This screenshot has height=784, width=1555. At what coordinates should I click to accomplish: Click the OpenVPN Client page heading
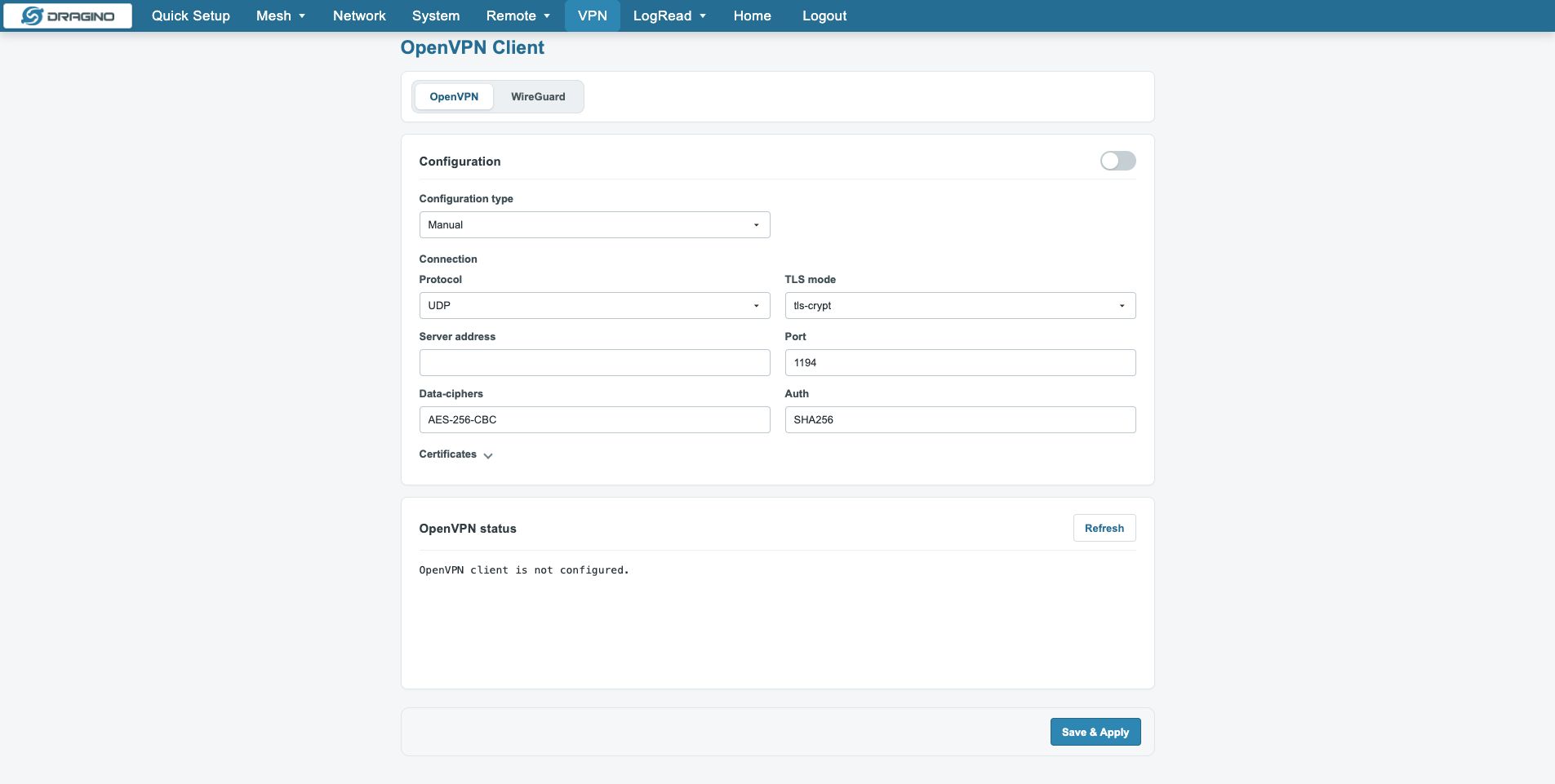(x=473, y=47)
